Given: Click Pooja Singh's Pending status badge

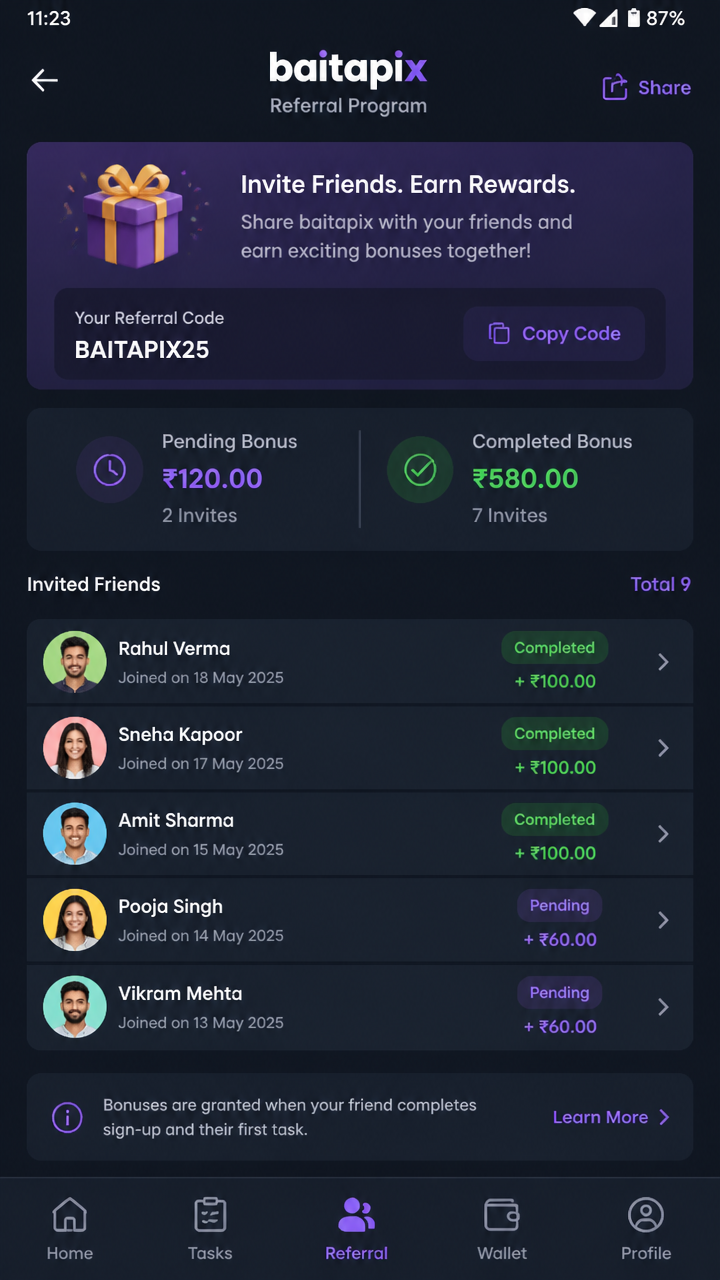Looking at the screenshot, I should click(559, 906).
